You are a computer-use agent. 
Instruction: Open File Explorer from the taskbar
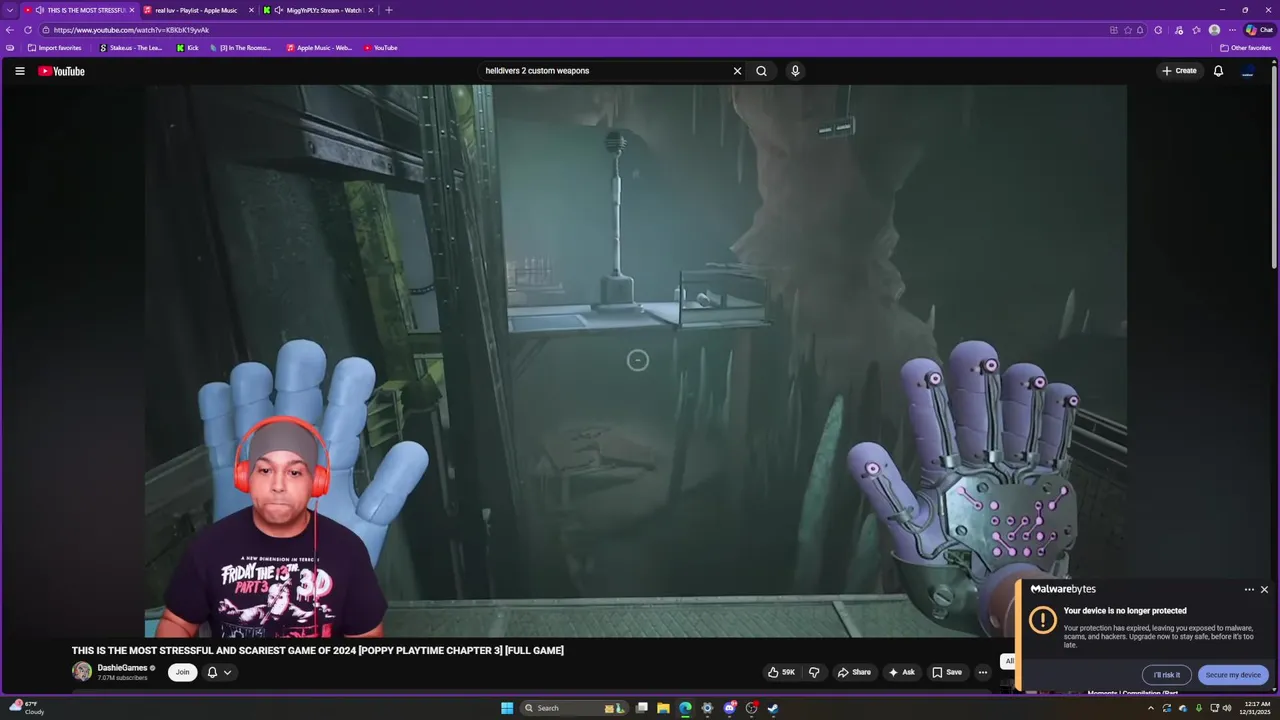point(663,708)
